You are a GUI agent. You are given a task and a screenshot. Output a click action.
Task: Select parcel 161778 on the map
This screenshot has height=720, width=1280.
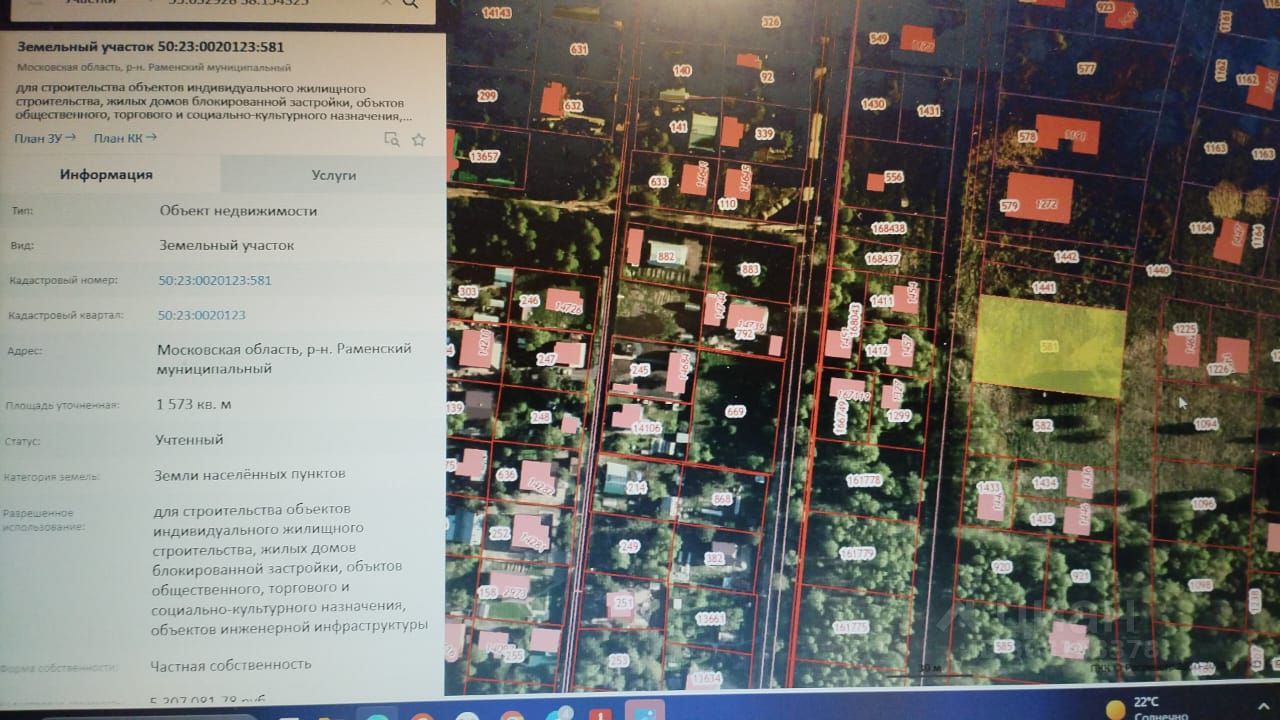click(x=862, y=480)
